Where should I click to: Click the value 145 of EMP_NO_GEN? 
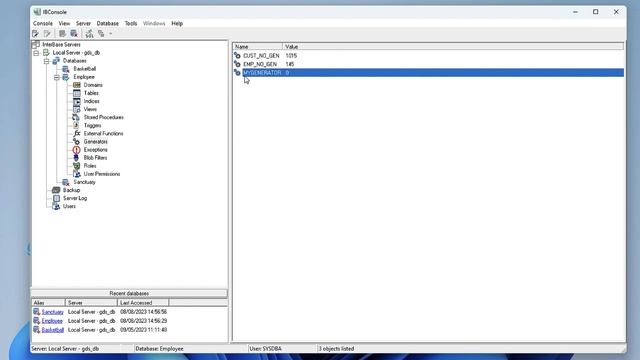tap(290, 64)
